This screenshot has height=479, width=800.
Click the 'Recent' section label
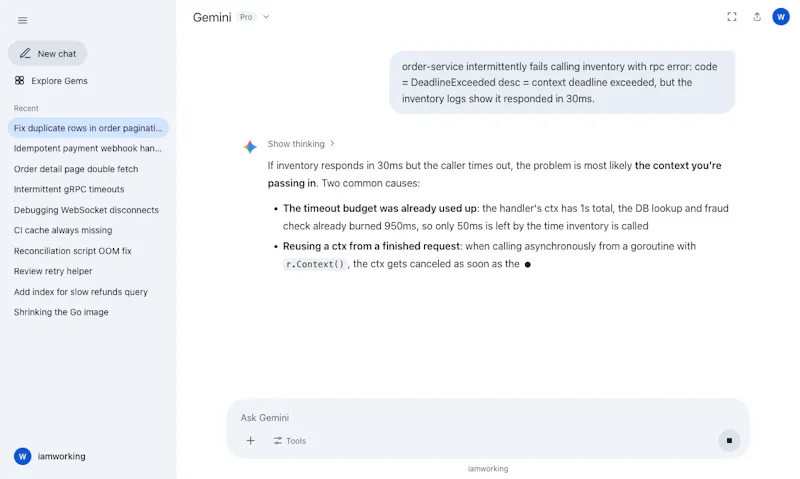coord(26,108)
